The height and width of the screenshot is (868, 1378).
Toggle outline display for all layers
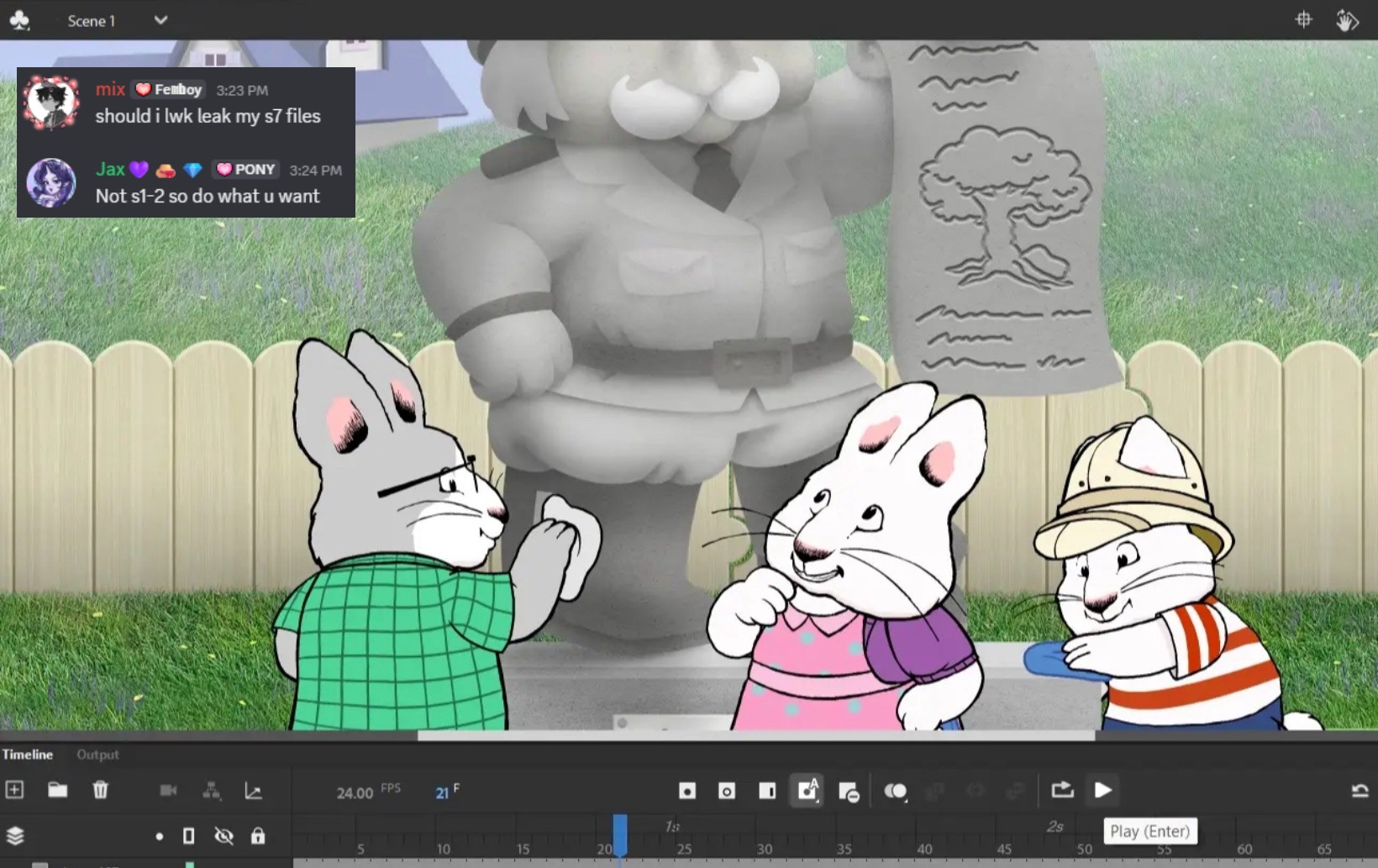[188, 836]
